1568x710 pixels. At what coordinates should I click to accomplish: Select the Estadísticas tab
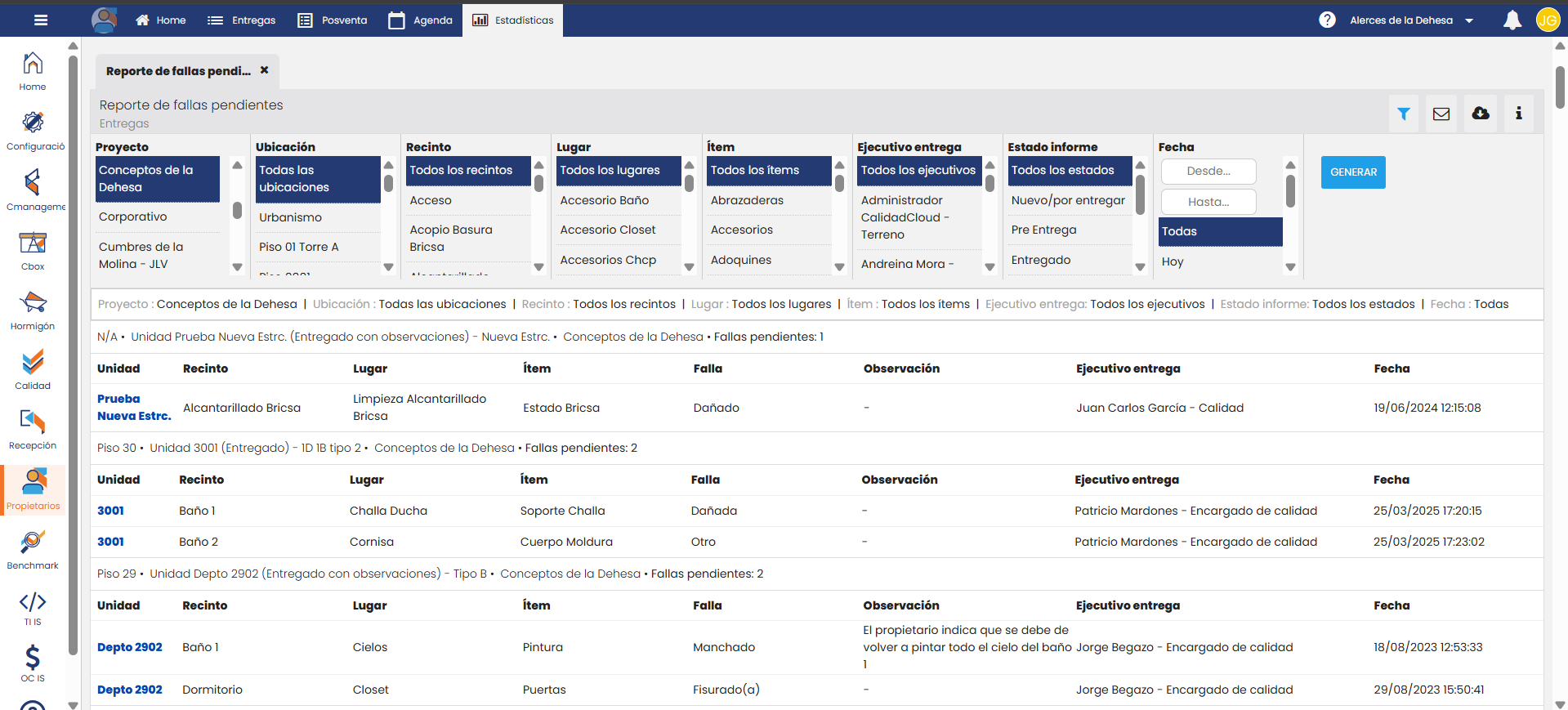tap(513, 20)
